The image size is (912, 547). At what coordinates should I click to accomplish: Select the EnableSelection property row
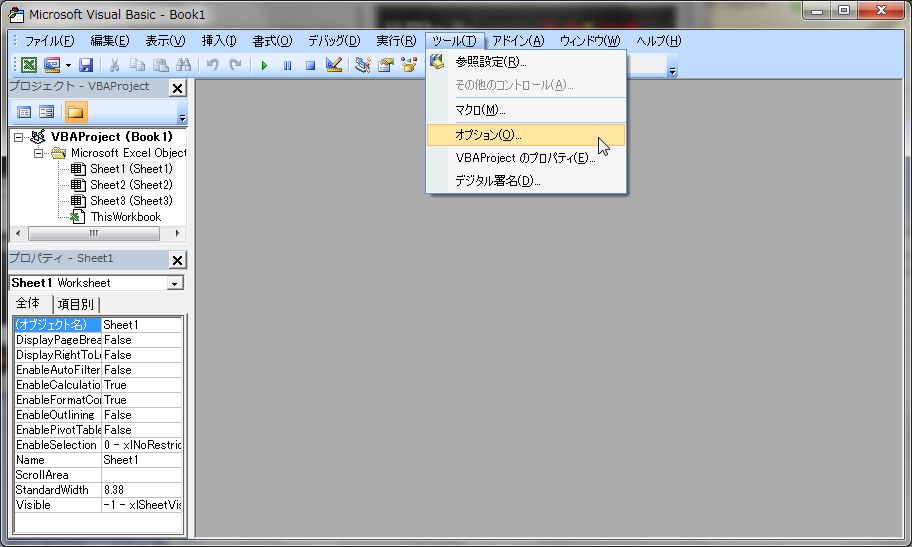[98, 445]
